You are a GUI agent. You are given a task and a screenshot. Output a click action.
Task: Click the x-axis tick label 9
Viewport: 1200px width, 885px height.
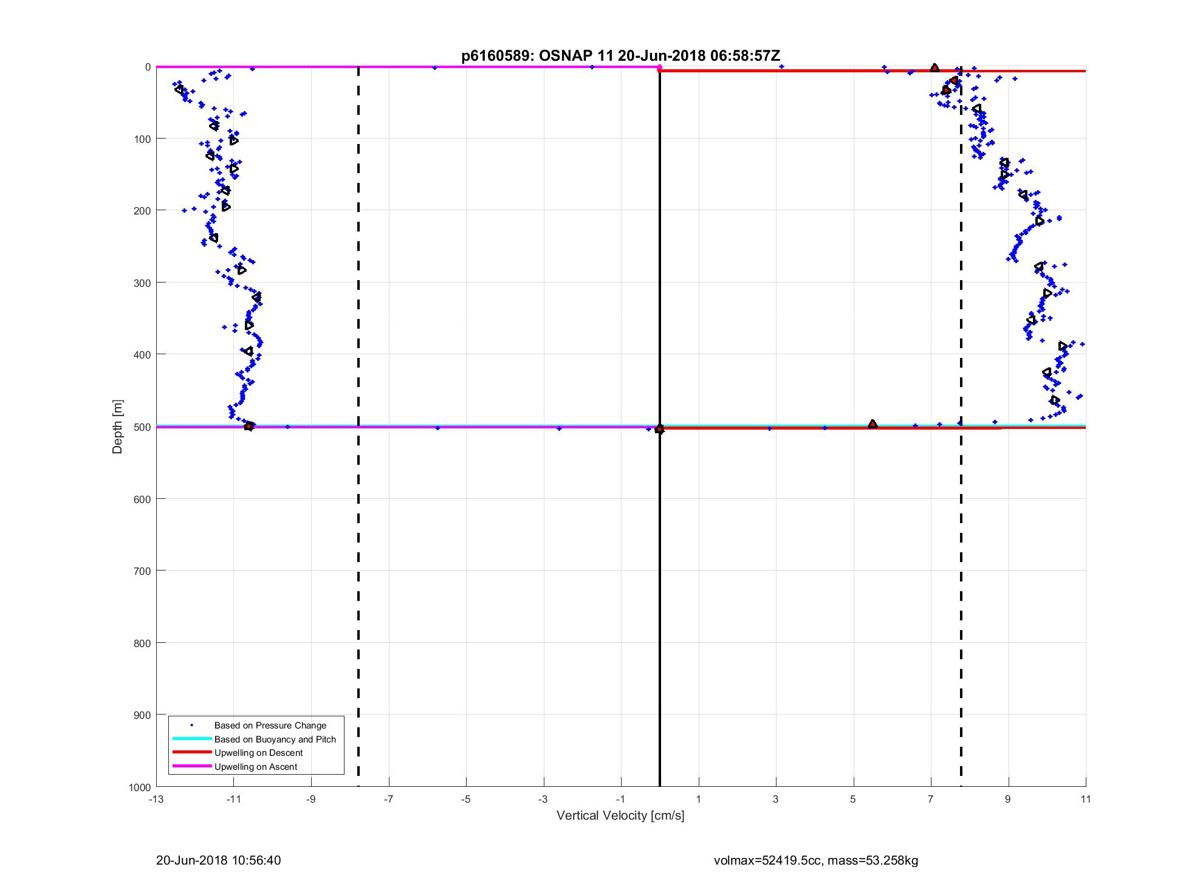[1008, 799]
